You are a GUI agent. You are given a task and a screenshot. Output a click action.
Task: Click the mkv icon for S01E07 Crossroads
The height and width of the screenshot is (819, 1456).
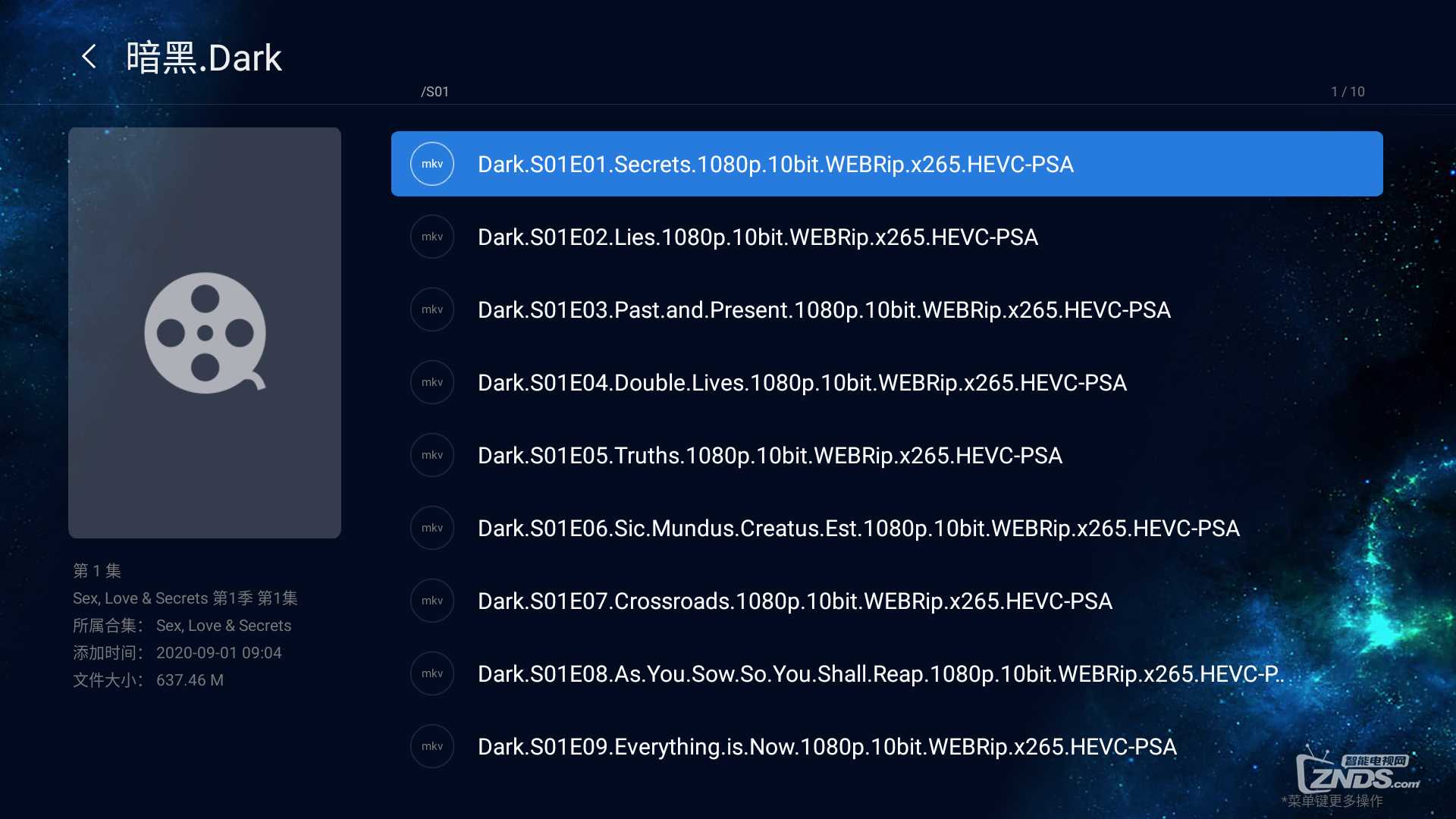click(x=432, y=601)
